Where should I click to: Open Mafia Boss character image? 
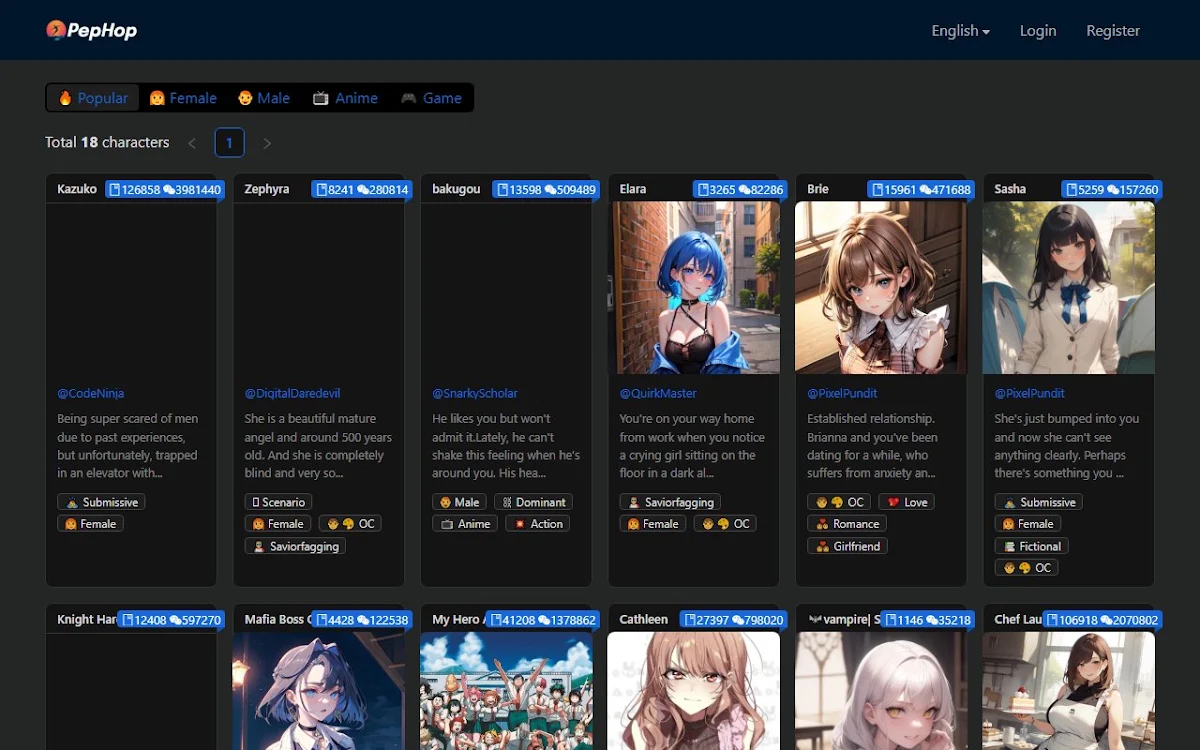pyautogui.click(x=319, y=691)
